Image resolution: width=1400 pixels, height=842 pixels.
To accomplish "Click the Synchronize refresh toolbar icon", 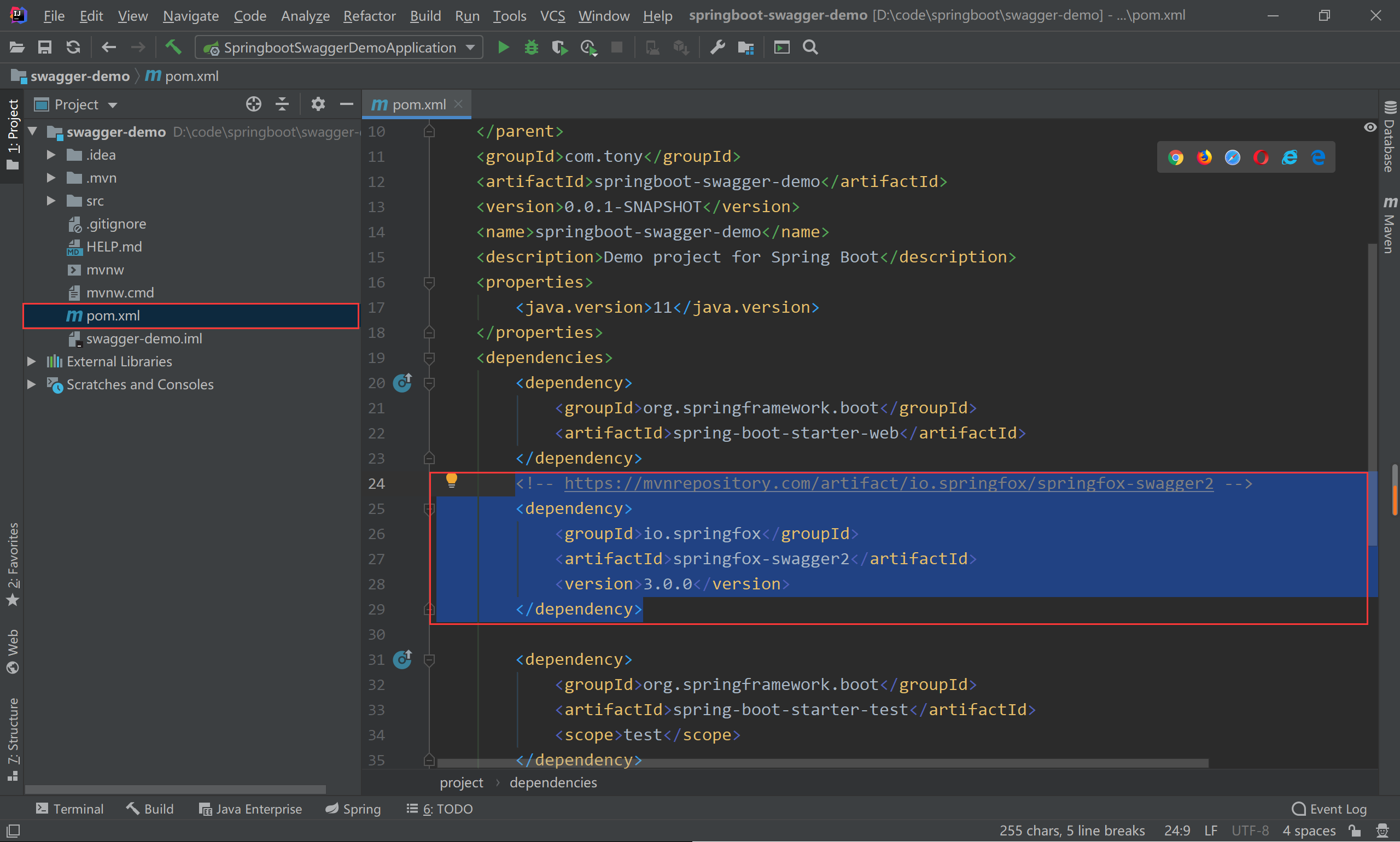I will pyautogui.click(x=73, y=47).
